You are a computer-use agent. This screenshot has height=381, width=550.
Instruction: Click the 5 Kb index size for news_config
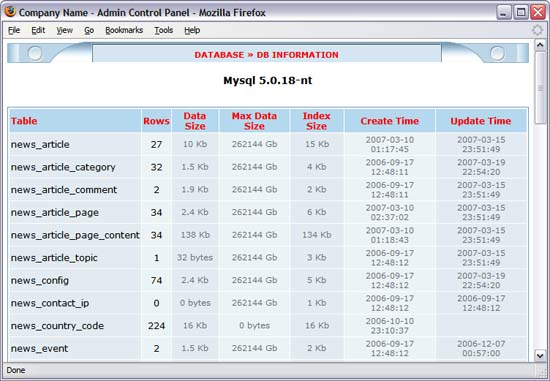coord(317,280)
